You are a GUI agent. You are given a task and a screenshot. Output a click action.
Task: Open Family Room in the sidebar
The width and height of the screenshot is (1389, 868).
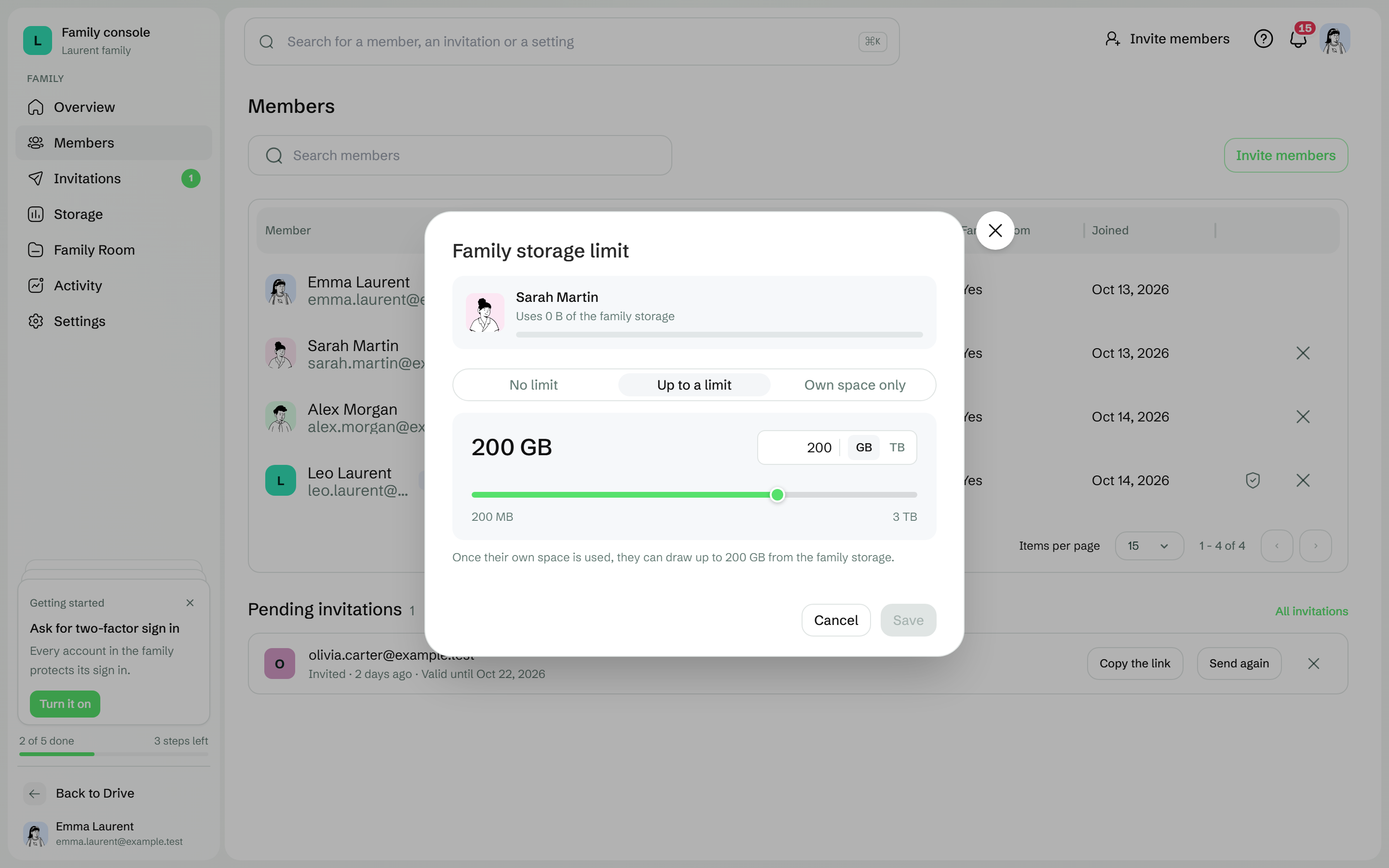point(114,250)
